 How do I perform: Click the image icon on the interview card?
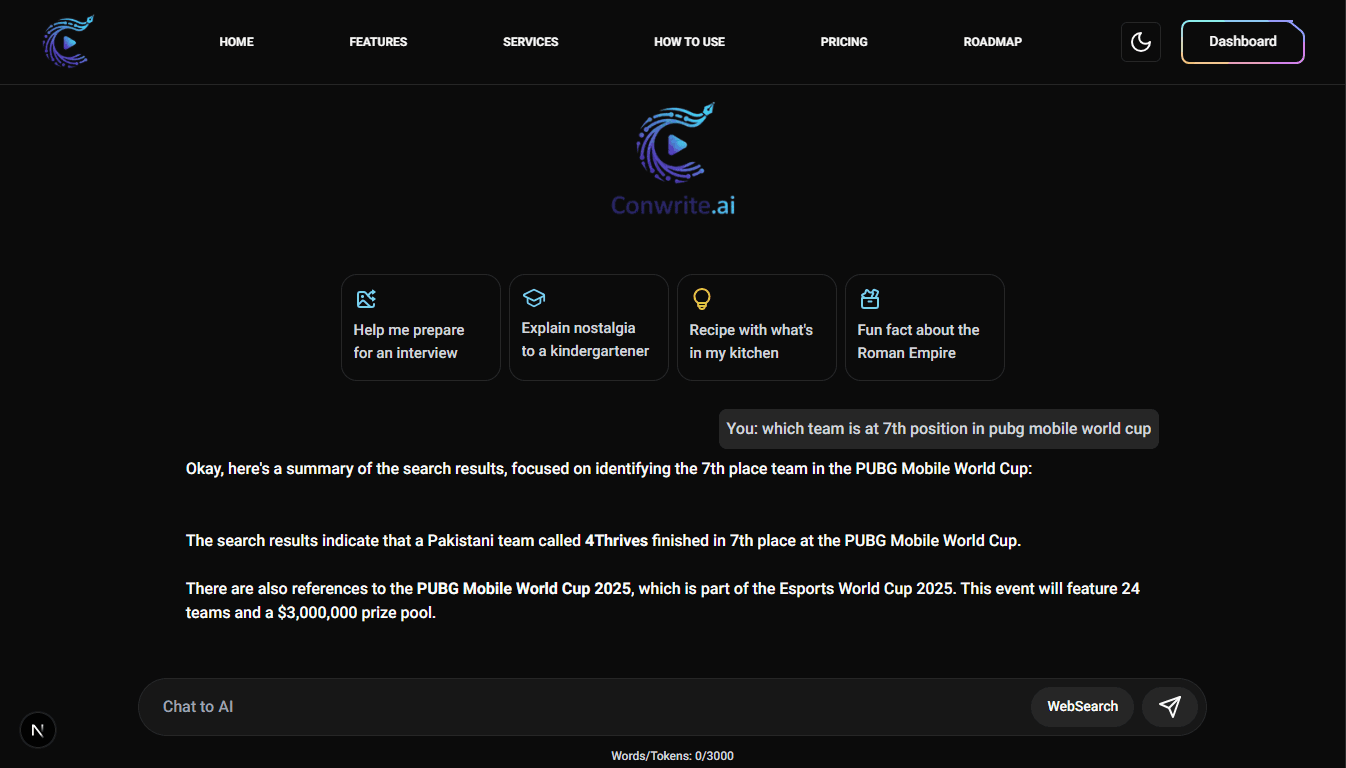pyautogui.click(x=366, y=298)
